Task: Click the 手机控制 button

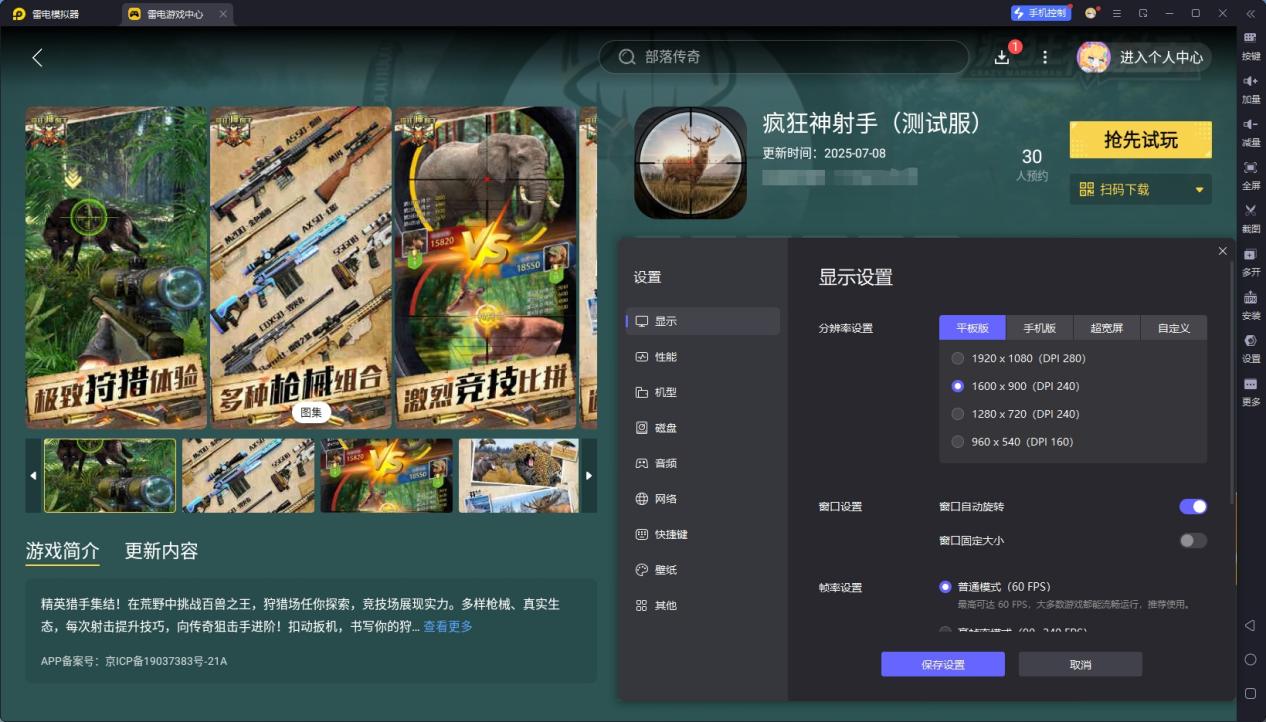Action: click(x=1041, y=13)
